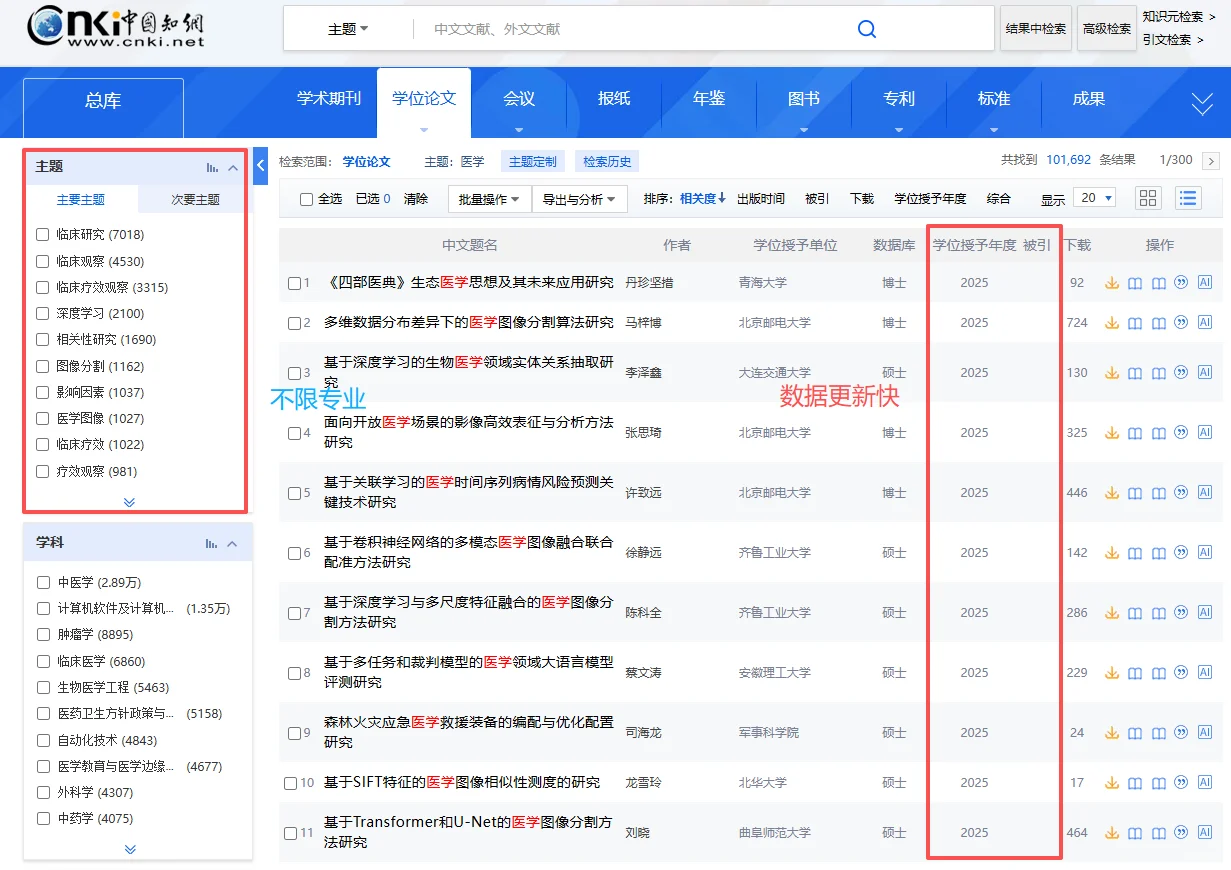Viewport: 1231px width, 870px height.
Task: Enable the 全选 select-all checkbox
Action: tap(308, 198)
